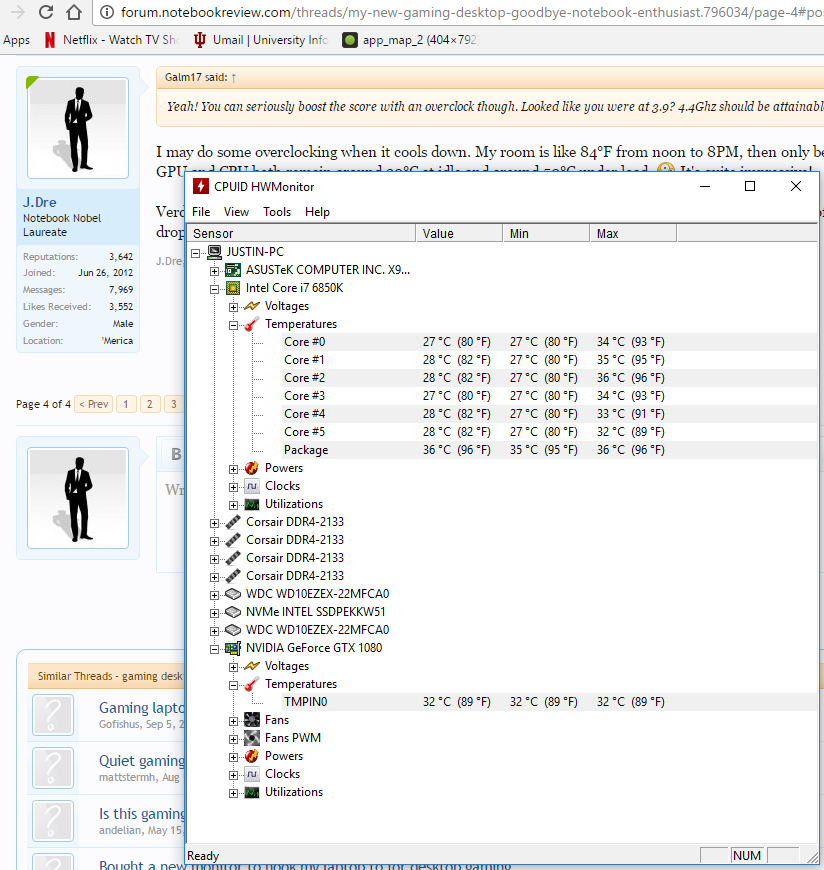This screenshot has width=824, height=870.
Task: Go to forum page 2
Action: tap(150, 404)
